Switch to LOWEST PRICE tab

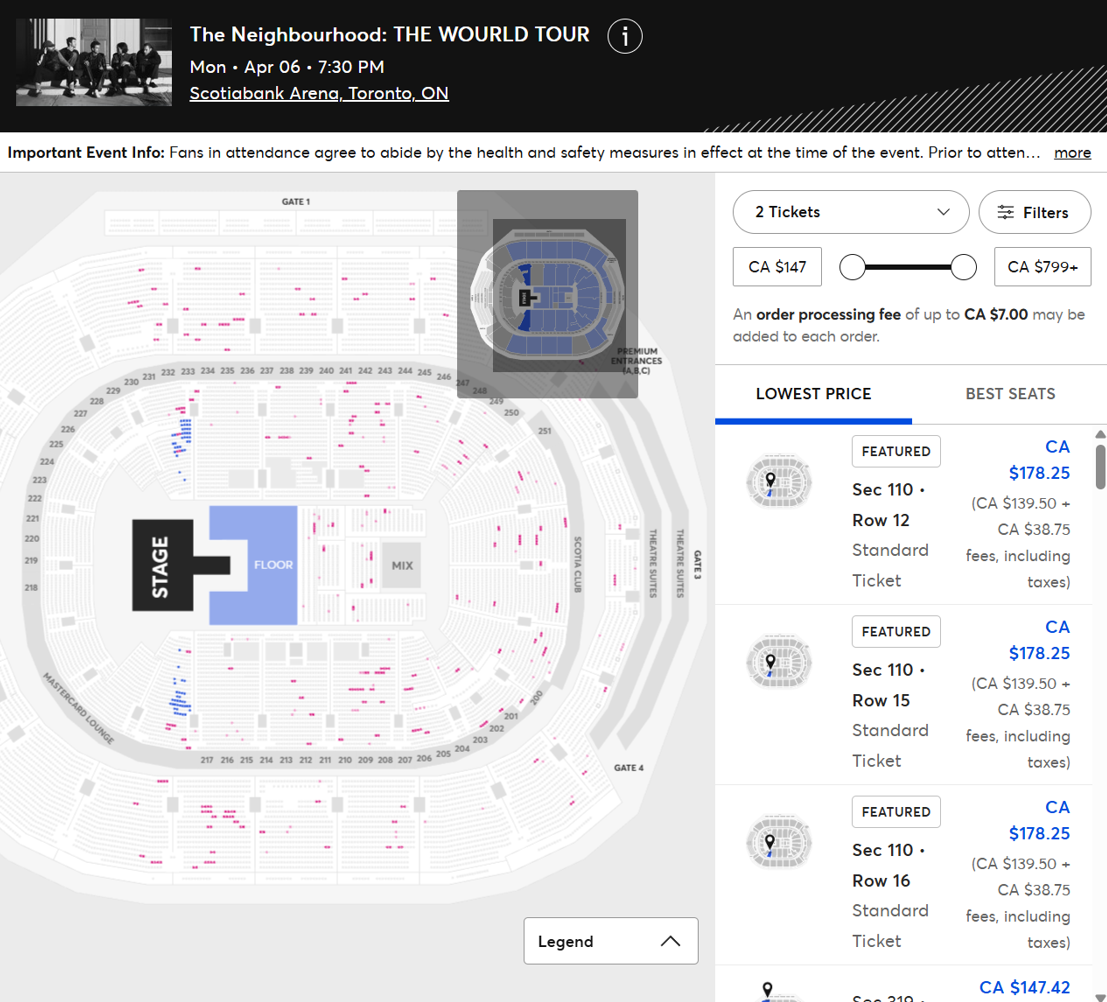pyautogui.click(x=813, y=394)
